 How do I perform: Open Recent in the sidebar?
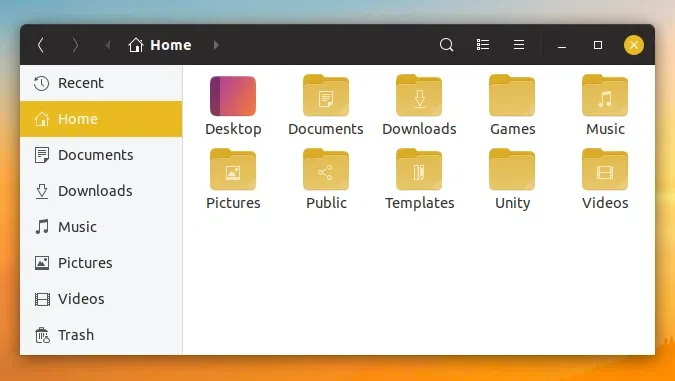coord(101,83)
